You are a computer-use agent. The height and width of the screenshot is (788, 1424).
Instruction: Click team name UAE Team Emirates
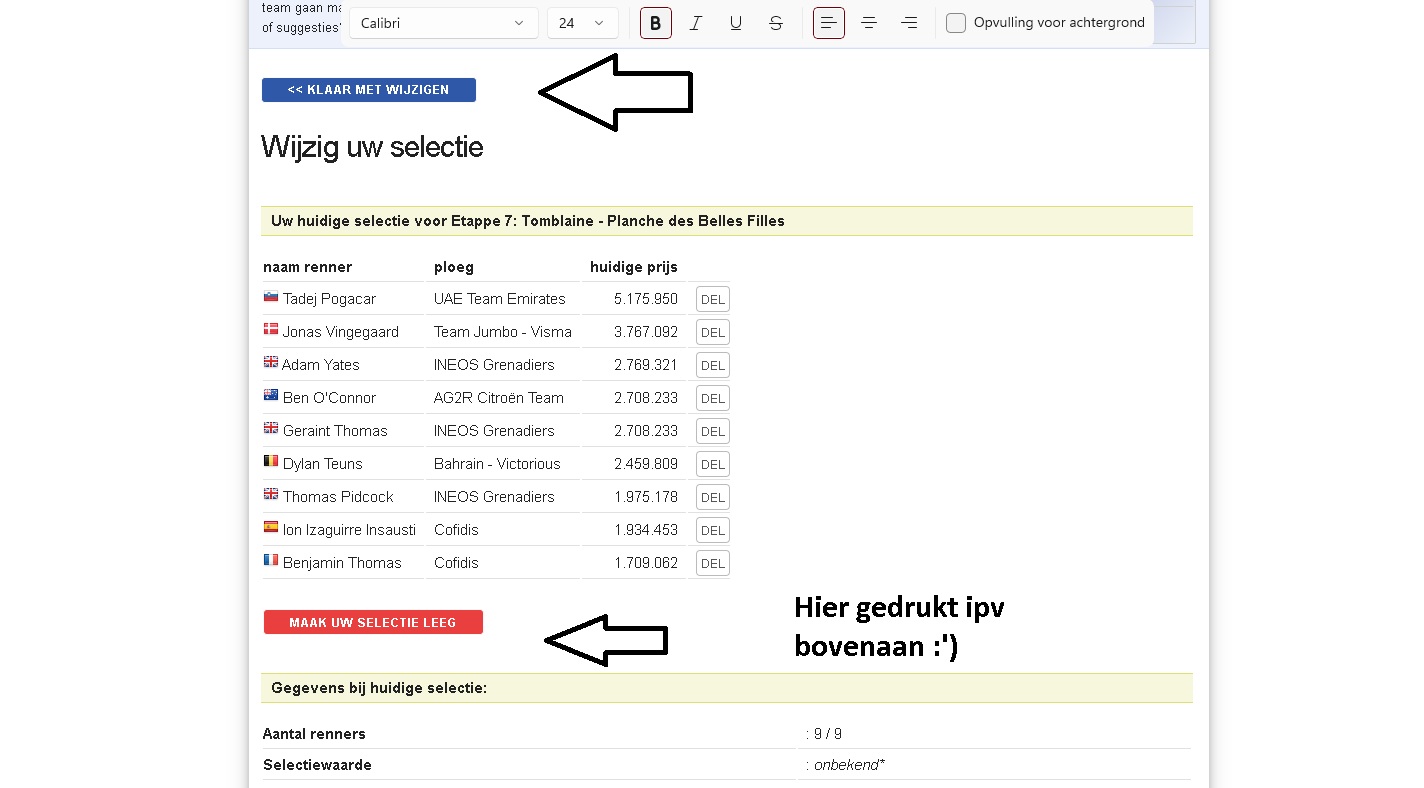pos(500,299)
